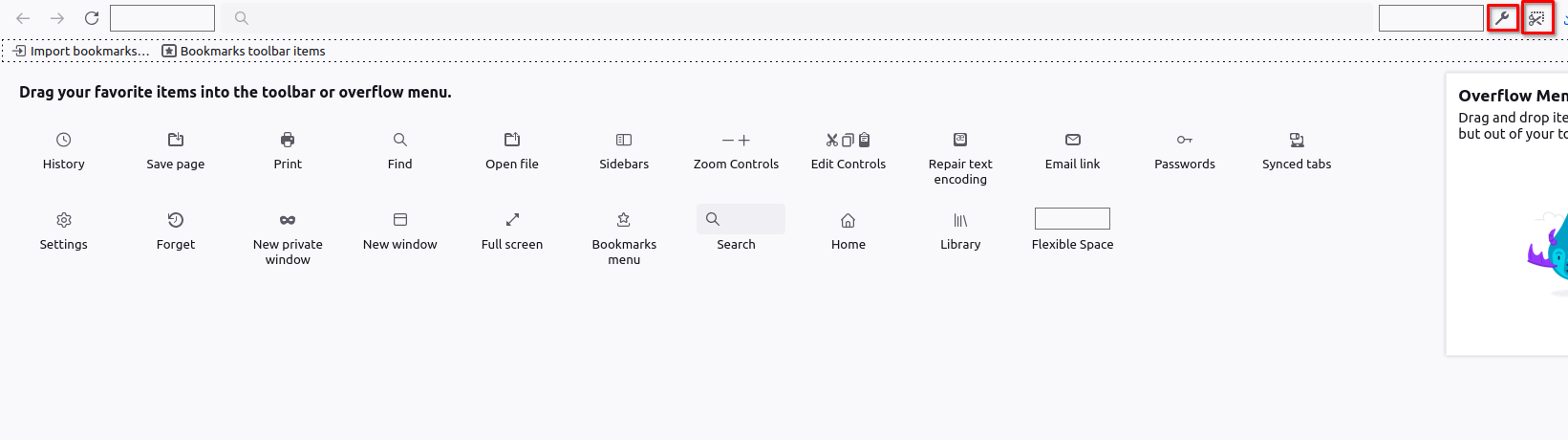Click the History clock icon

pyautogui.click(x=64, y=140)
